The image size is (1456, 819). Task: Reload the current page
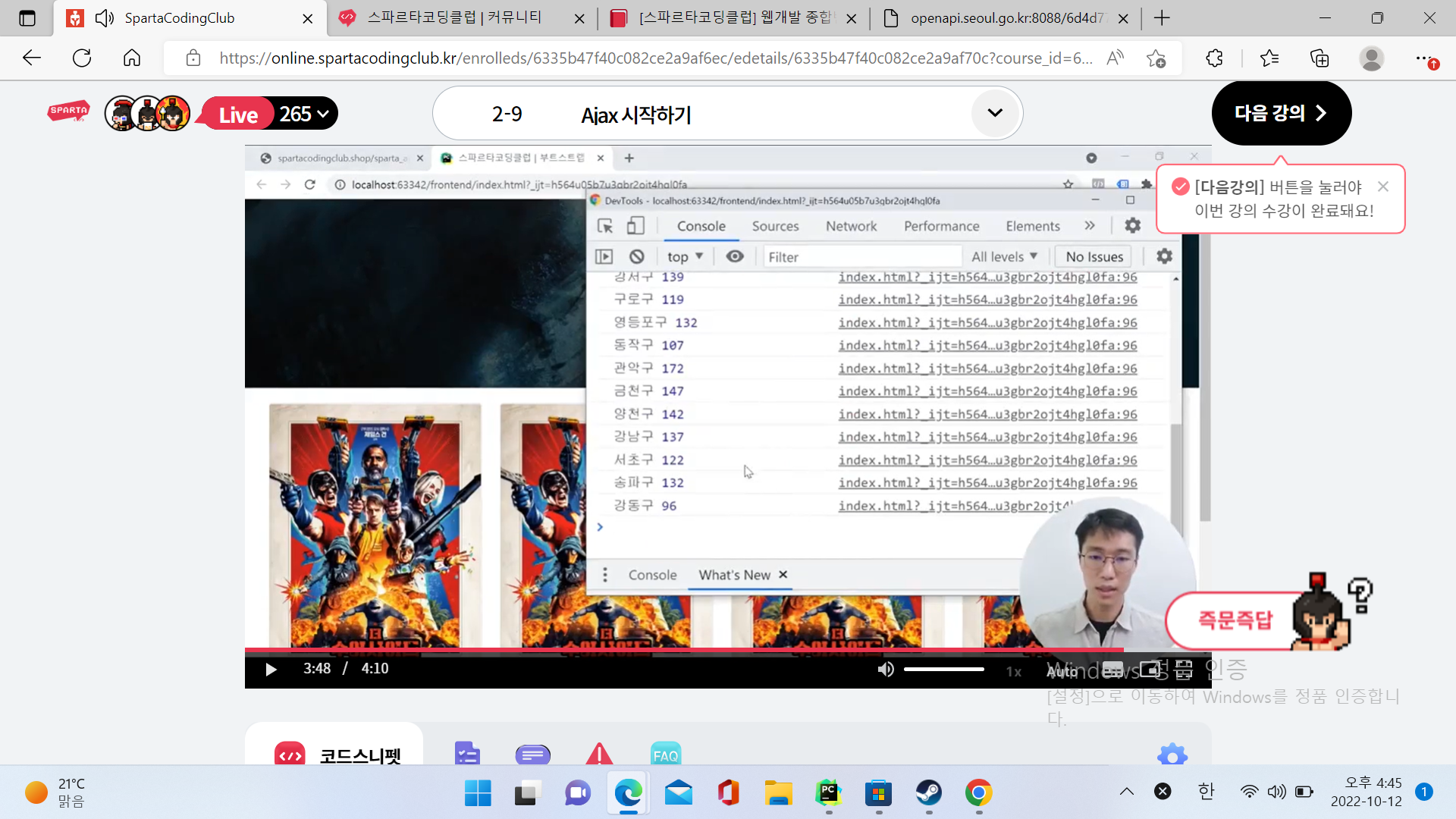point(82,58)
